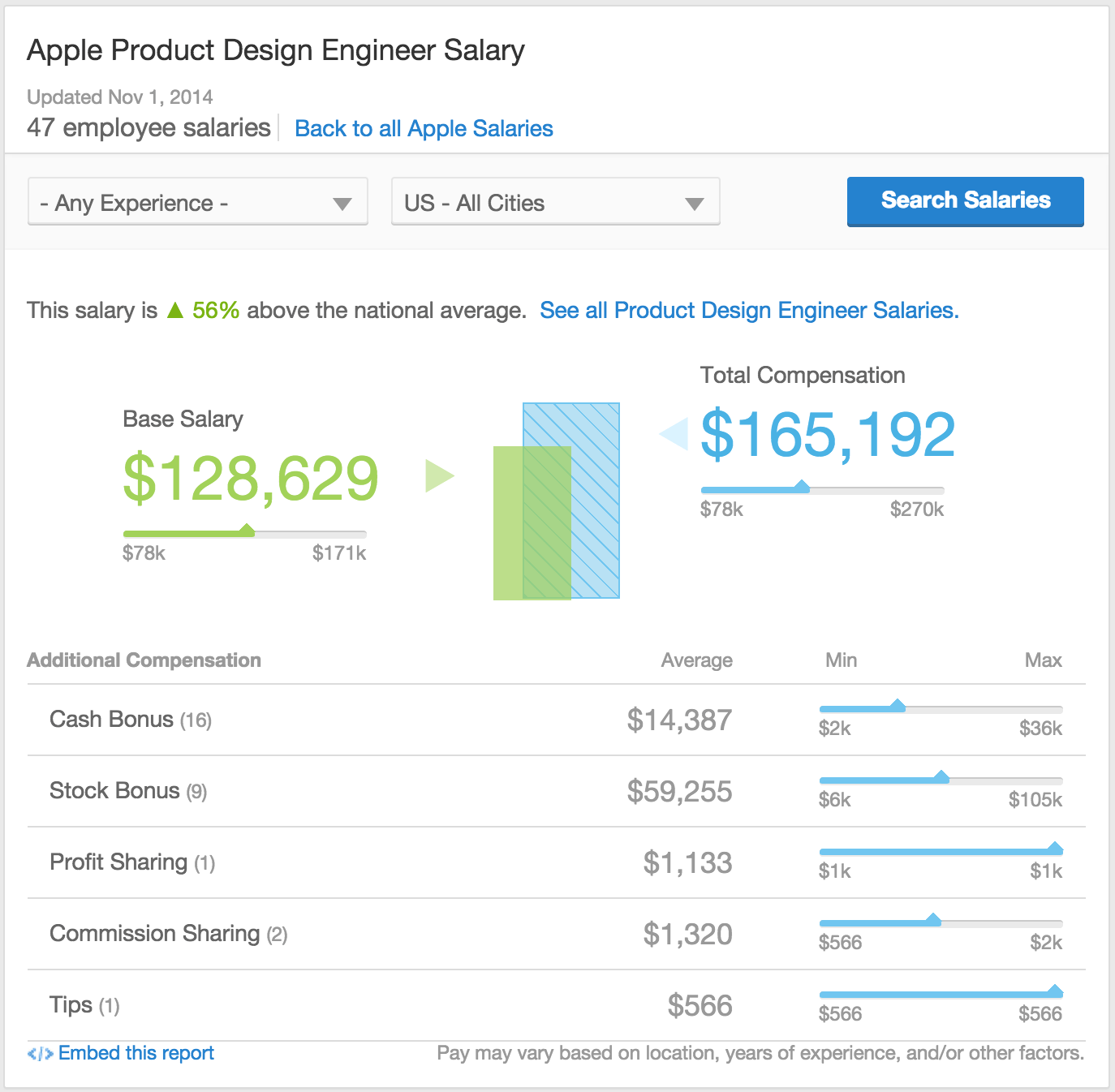
Task: See all Product Design Engineer Salaries
Action: (x=749, y=310)
